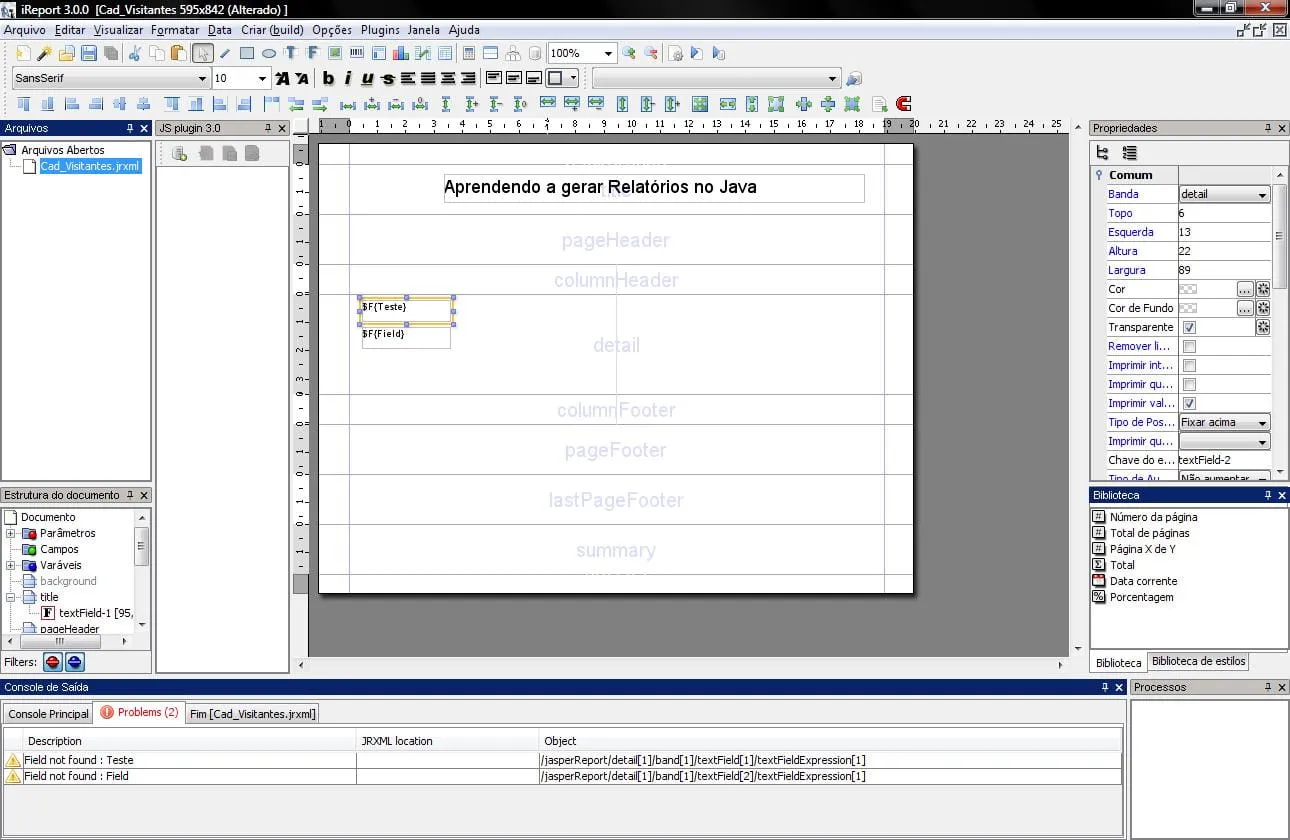
Task: Click the ellipsis button beside Cor
Action: [1244, 290]
